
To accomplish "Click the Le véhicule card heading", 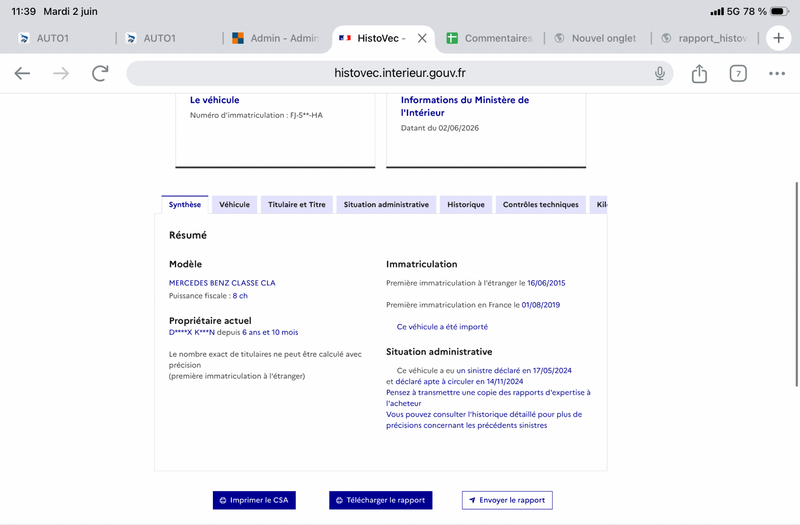I will pos(214,100).
